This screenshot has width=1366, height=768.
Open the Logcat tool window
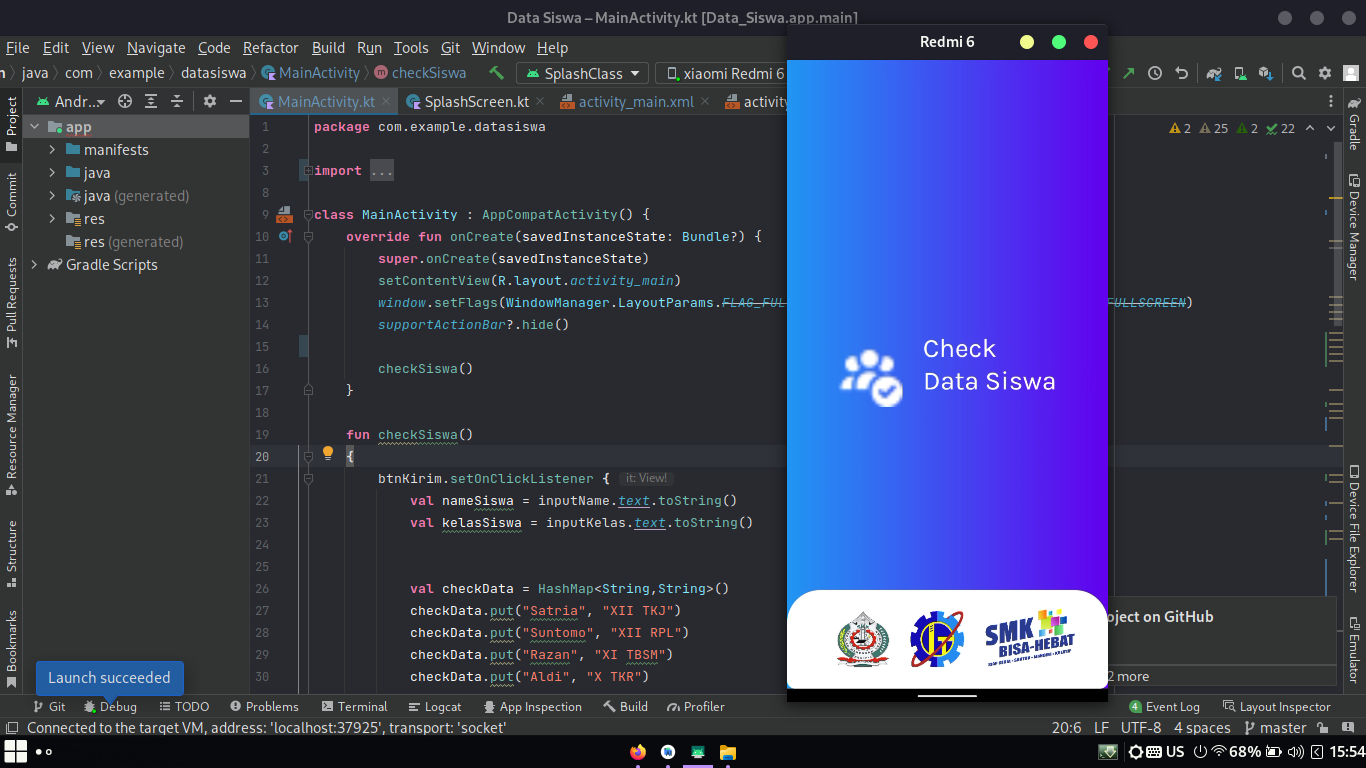pos(436,706)
